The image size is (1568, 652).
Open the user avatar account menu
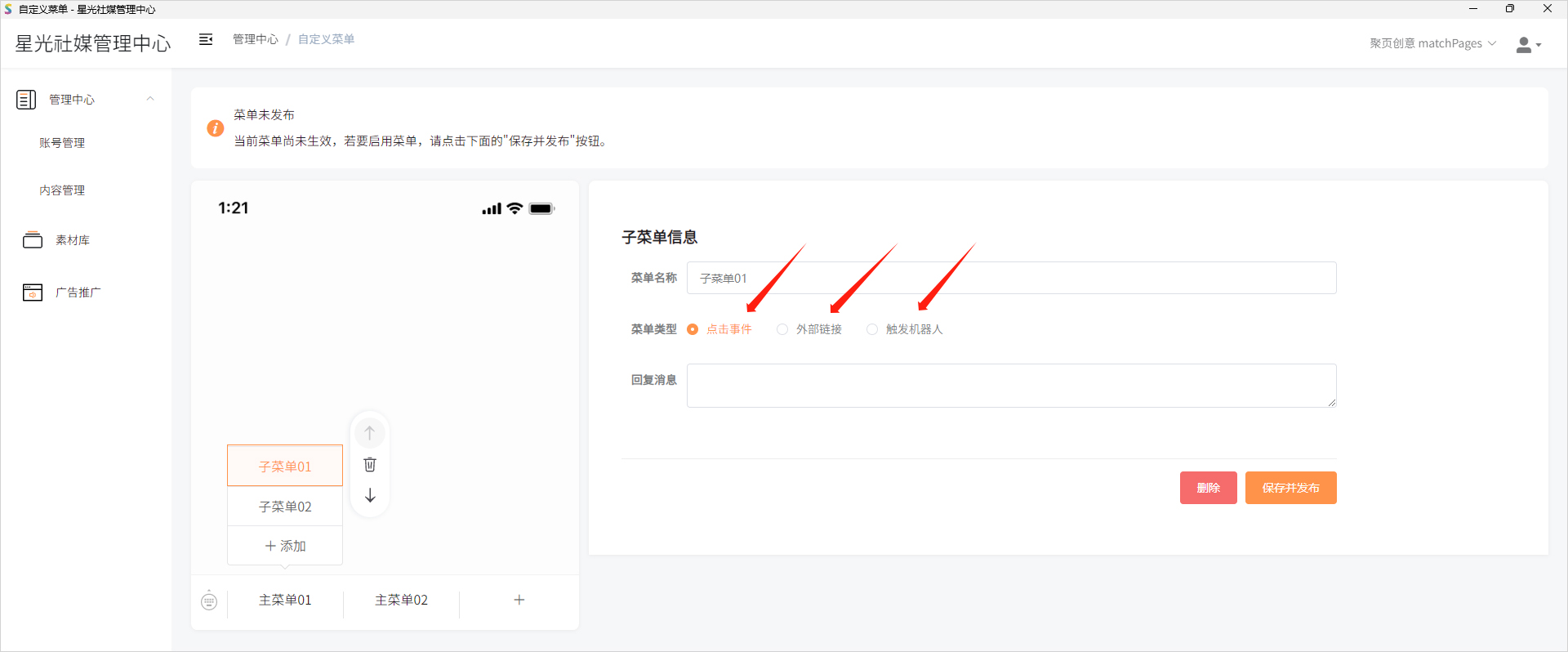(1528, 45)
